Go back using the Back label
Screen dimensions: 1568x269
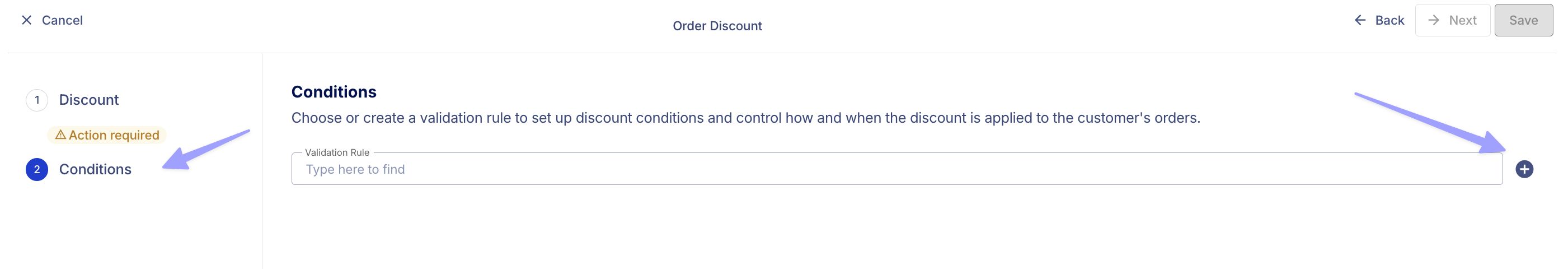coord(1389,20)
